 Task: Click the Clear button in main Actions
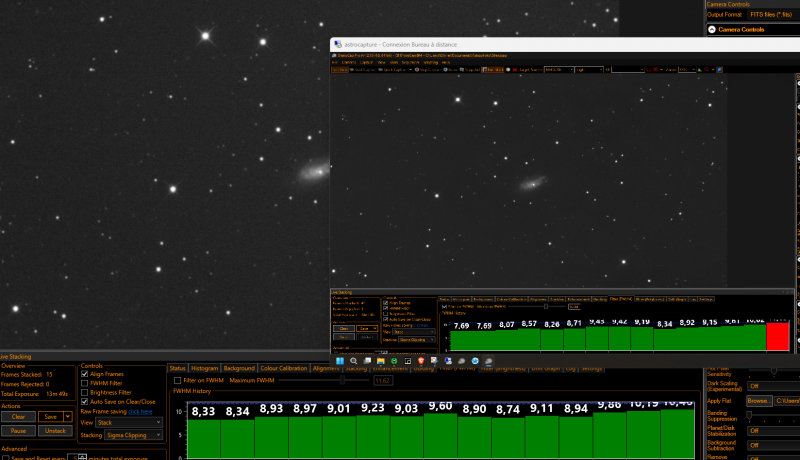(18, 417)
